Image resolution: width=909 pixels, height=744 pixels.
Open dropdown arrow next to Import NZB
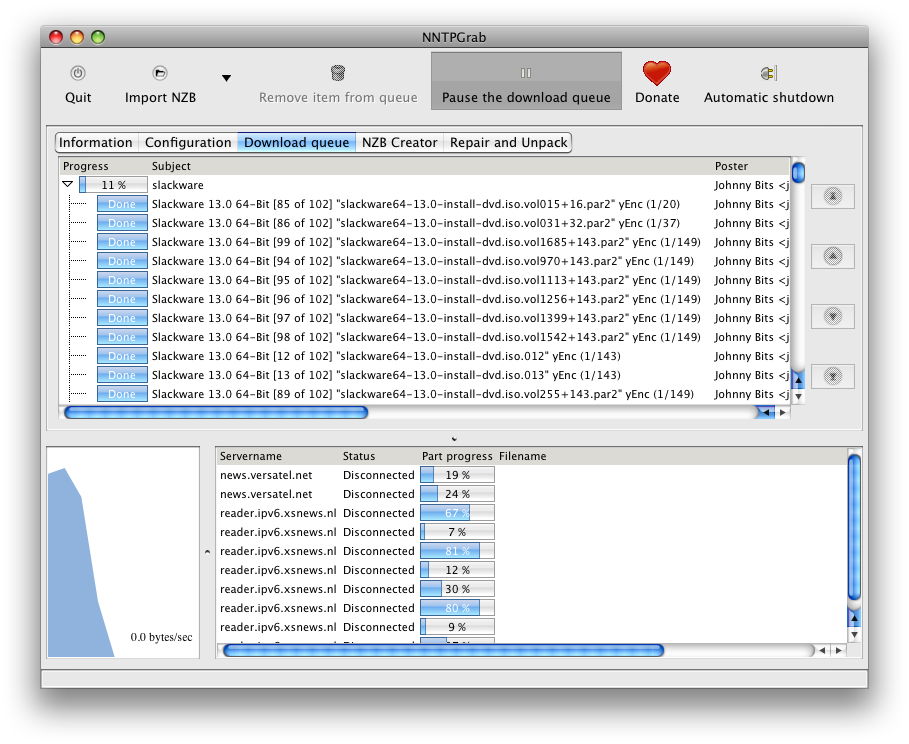[226, 78]
